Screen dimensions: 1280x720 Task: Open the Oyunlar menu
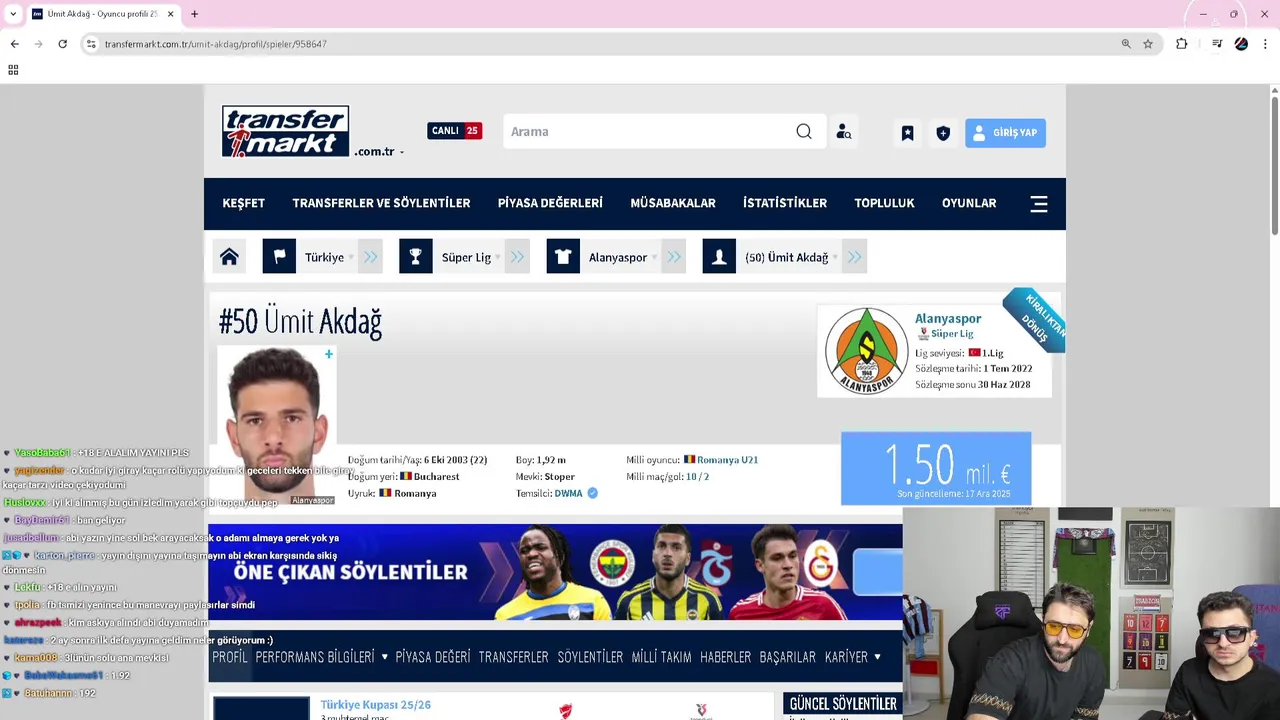tap(969, 203)
